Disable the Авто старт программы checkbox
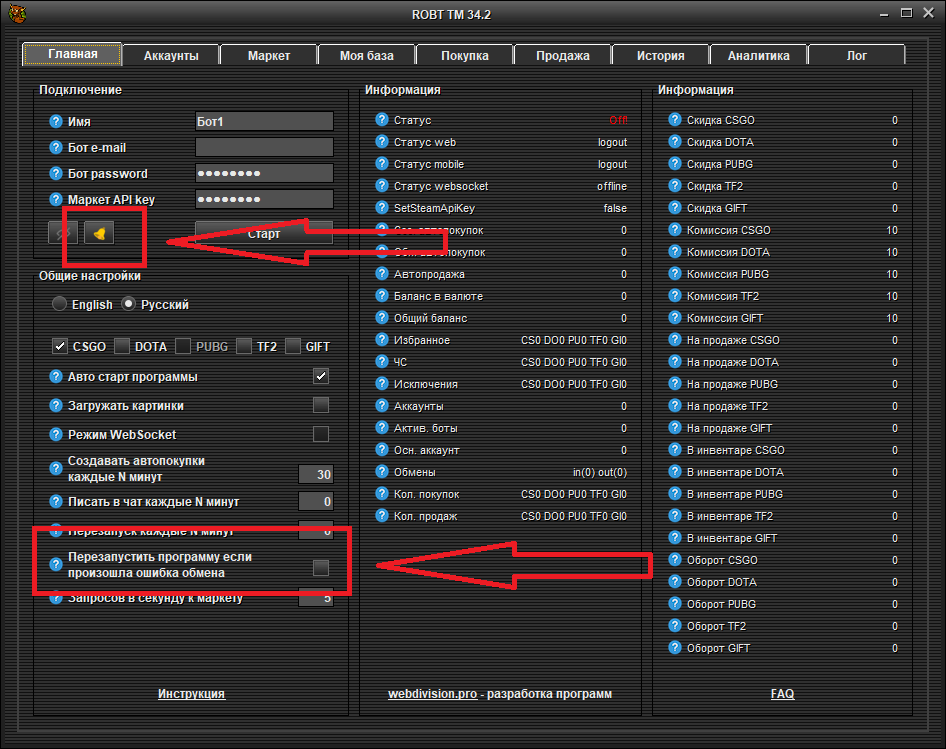The height and width of the screenshot is (749, 946). pos(321,377)
